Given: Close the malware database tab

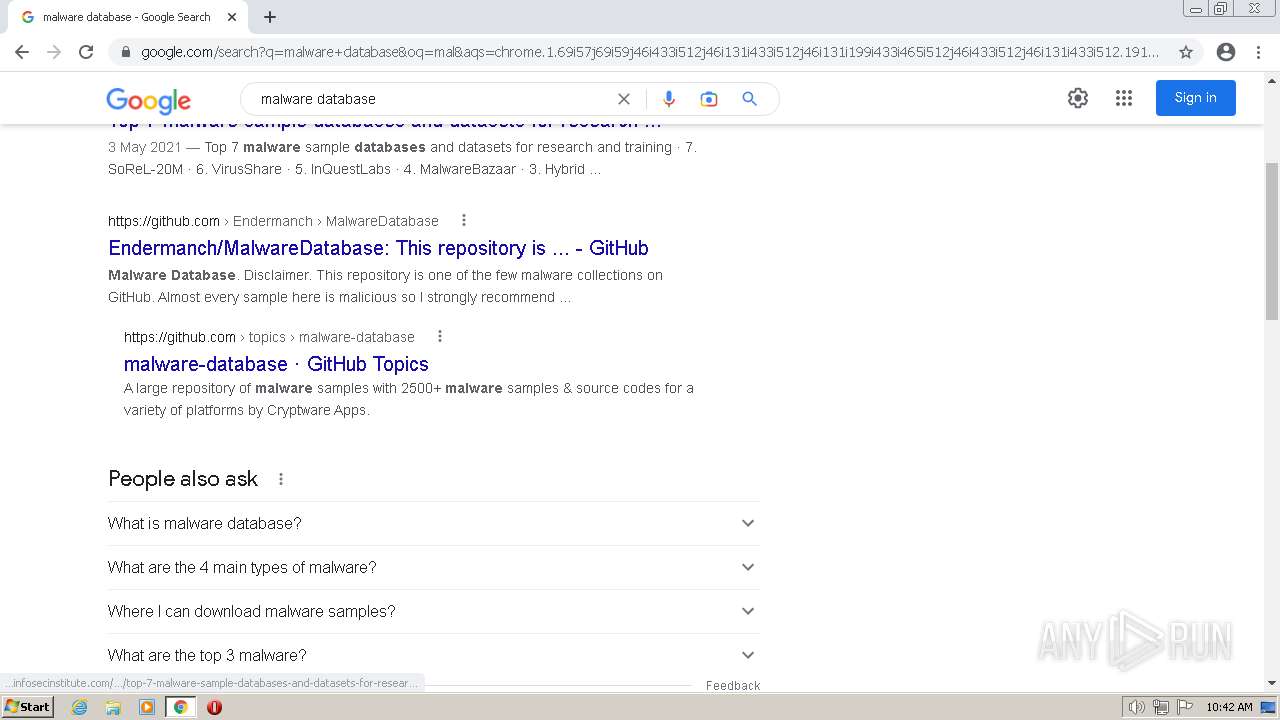Looking at the screenshot, I should pyautogui.click(x=232, y=17).
